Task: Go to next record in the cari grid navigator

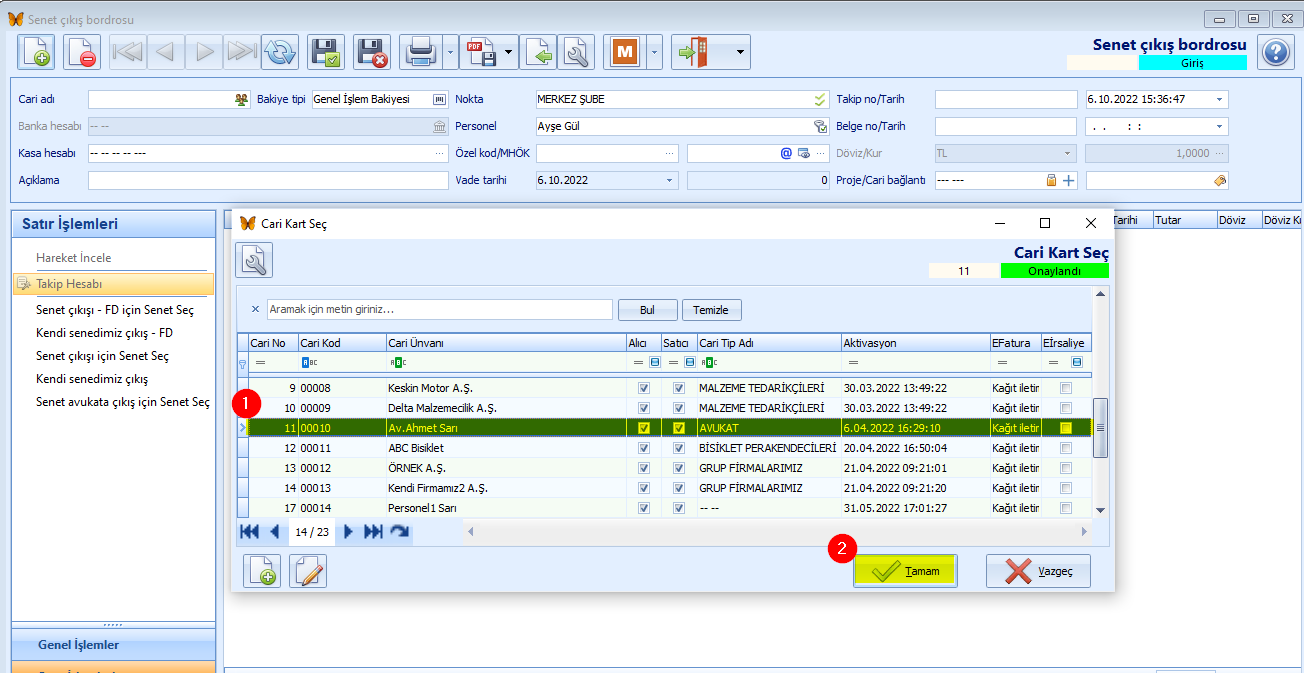Action: 348,532
